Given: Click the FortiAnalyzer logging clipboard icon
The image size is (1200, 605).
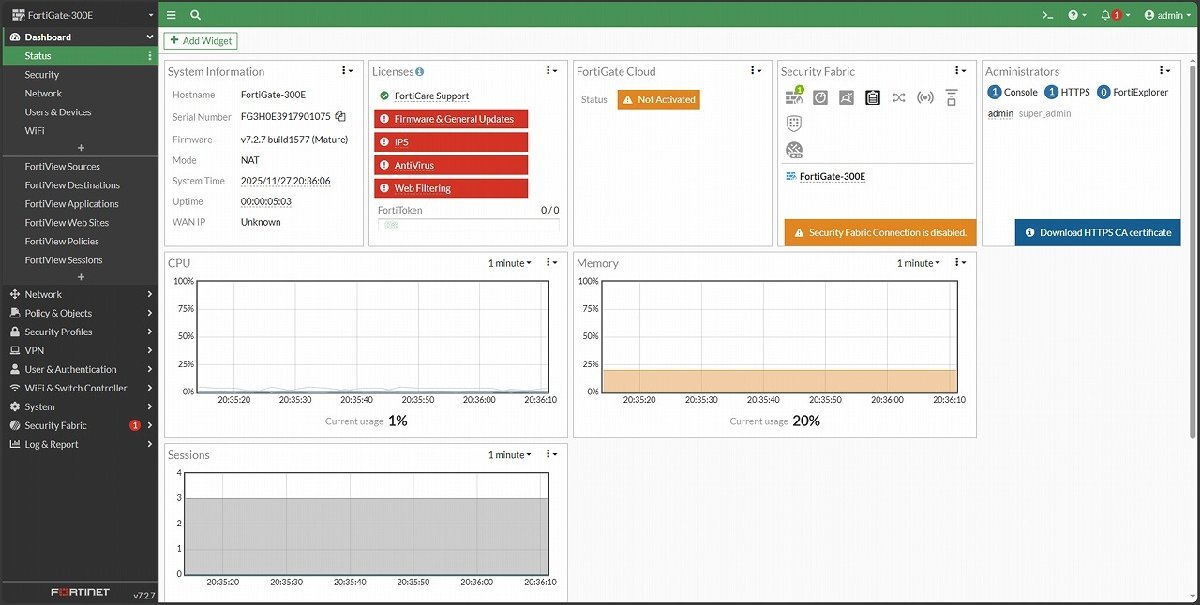Looking at the screenshot, I should coord(872,97).
